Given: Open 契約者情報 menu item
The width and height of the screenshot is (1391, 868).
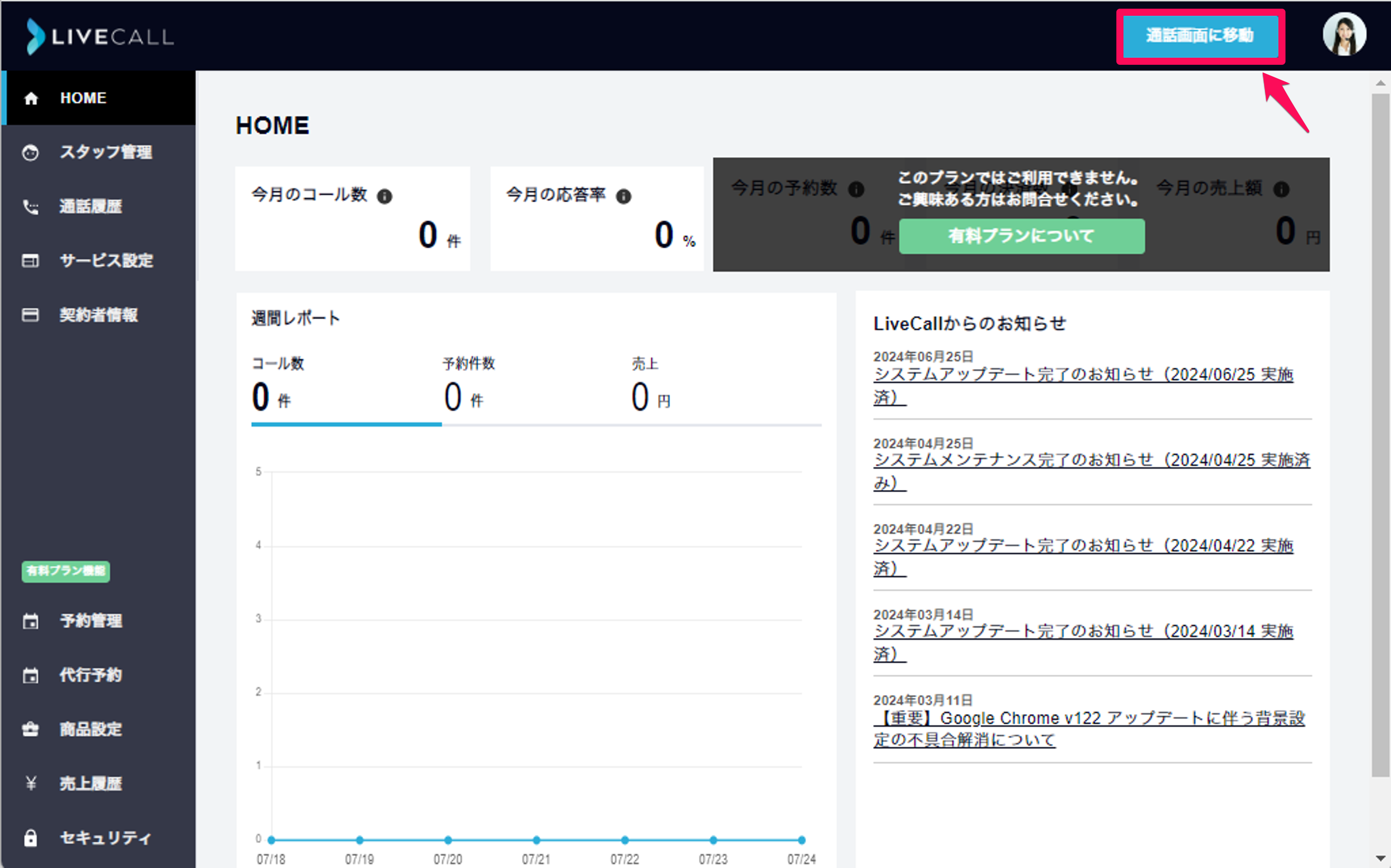Looking at the screenshot, I should pos(98,315).
